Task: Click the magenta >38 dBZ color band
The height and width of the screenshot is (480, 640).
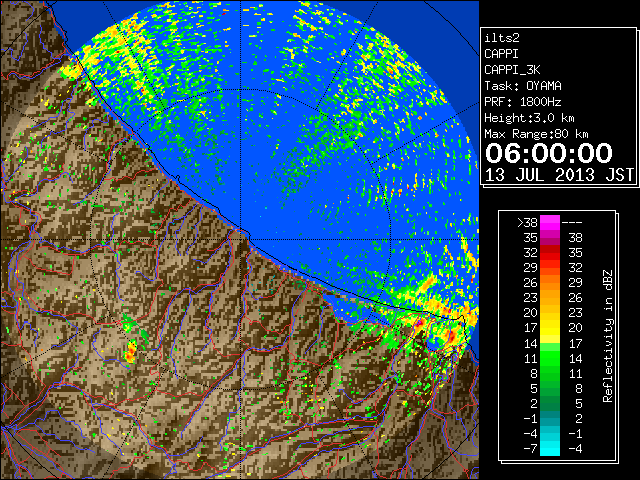Action: point(550,223)
